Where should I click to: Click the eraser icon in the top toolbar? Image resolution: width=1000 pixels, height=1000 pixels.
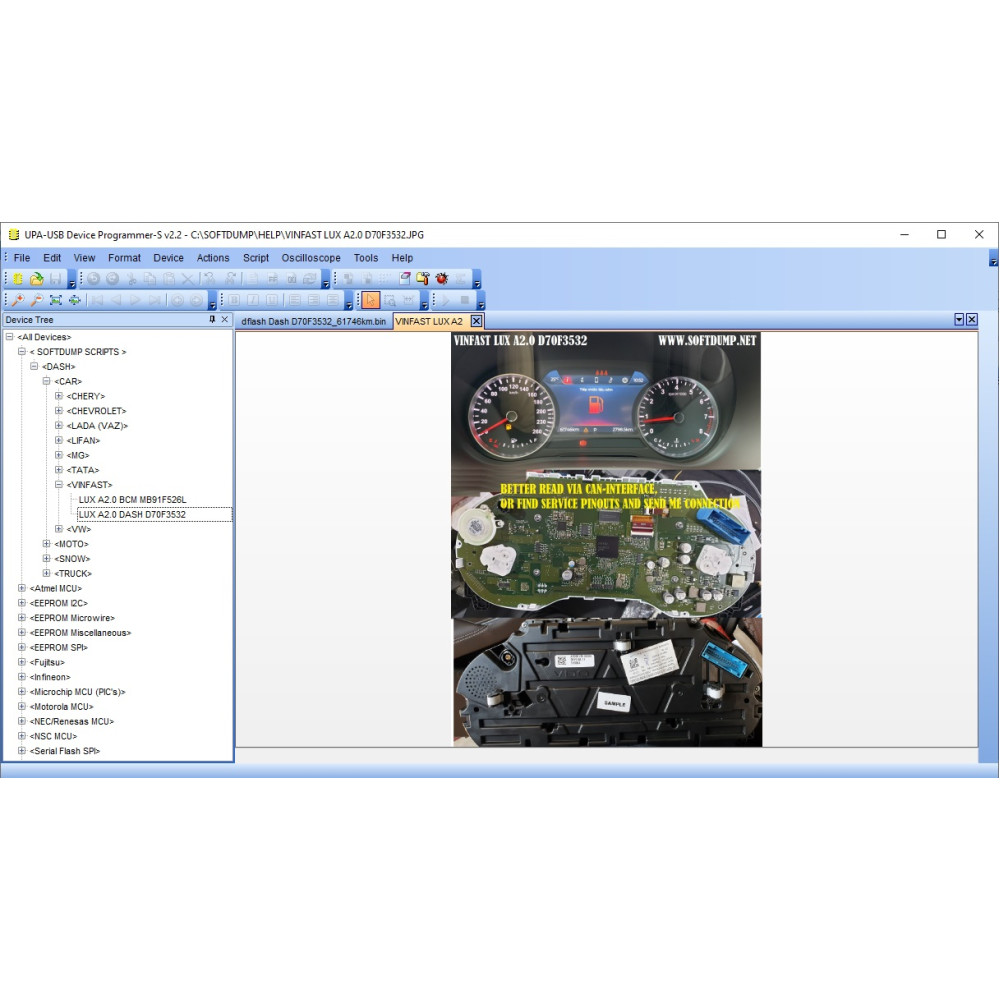[404, 278]
